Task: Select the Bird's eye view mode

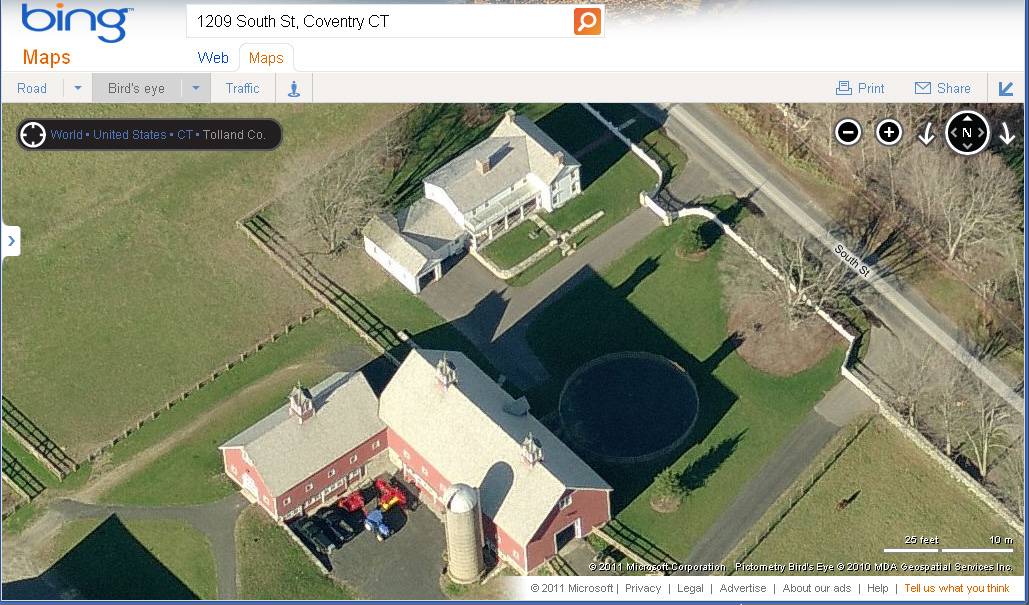Action: [136, 89]
